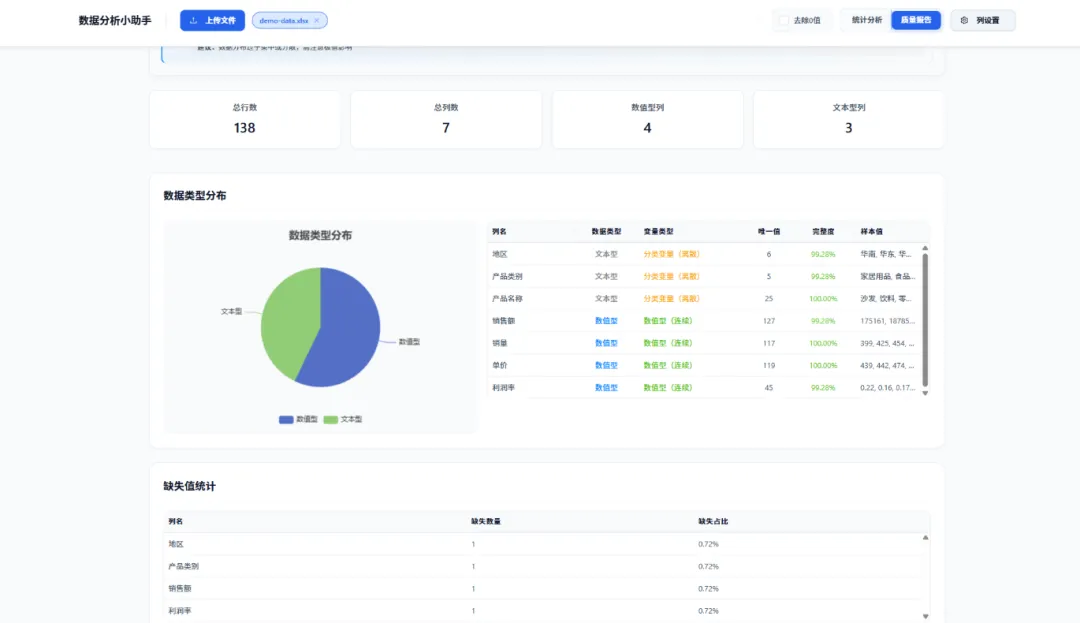Viewport: 1080px width, 623px height.
Task: Select the 单价 row name cell
Action: pyautogui.click(x=499, y=366)
